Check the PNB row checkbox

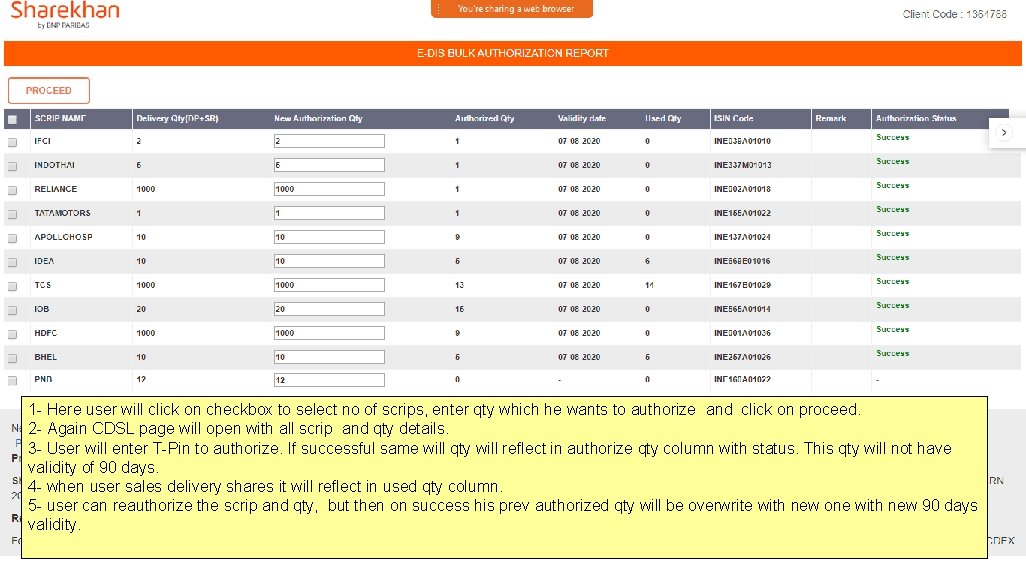(12, 380)
